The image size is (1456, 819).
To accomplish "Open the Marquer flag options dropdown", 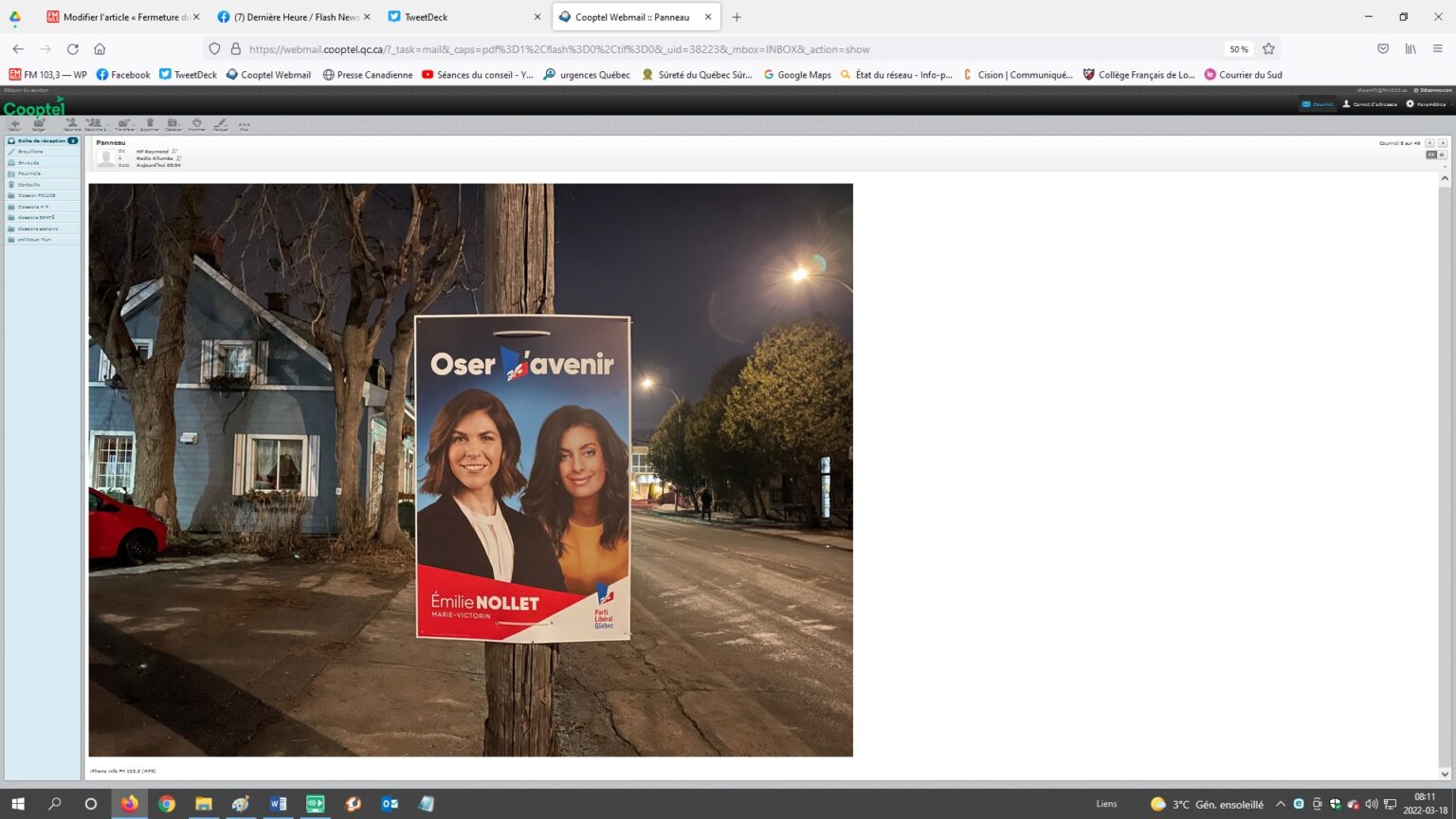I will 220,124.
